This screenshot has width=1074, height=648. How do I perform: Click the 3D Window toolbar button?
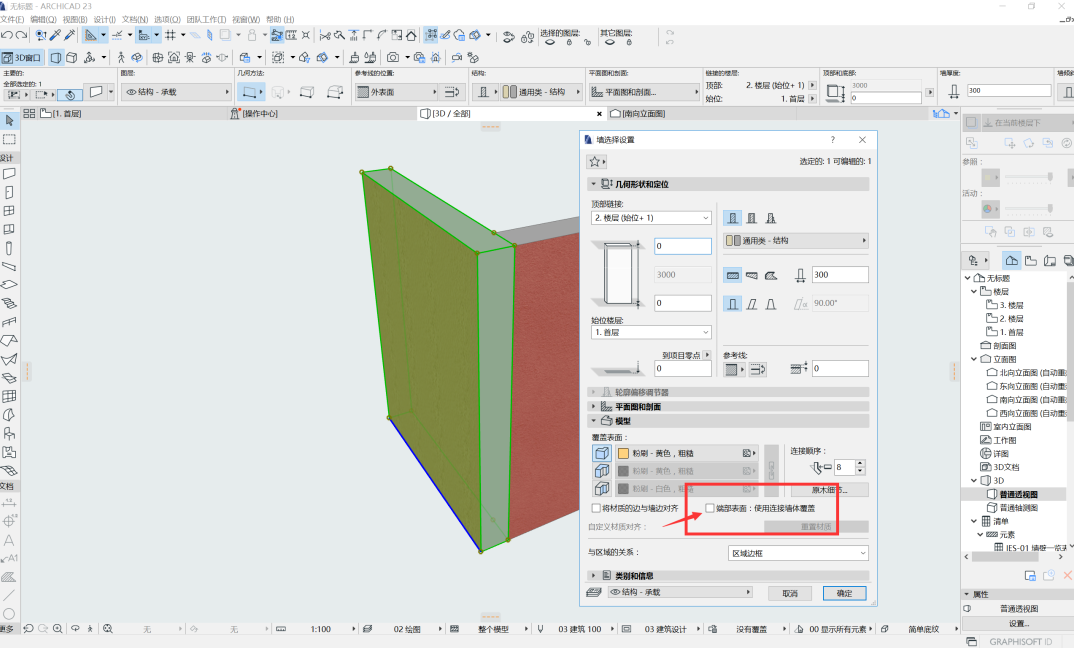[x=23, y=58]
